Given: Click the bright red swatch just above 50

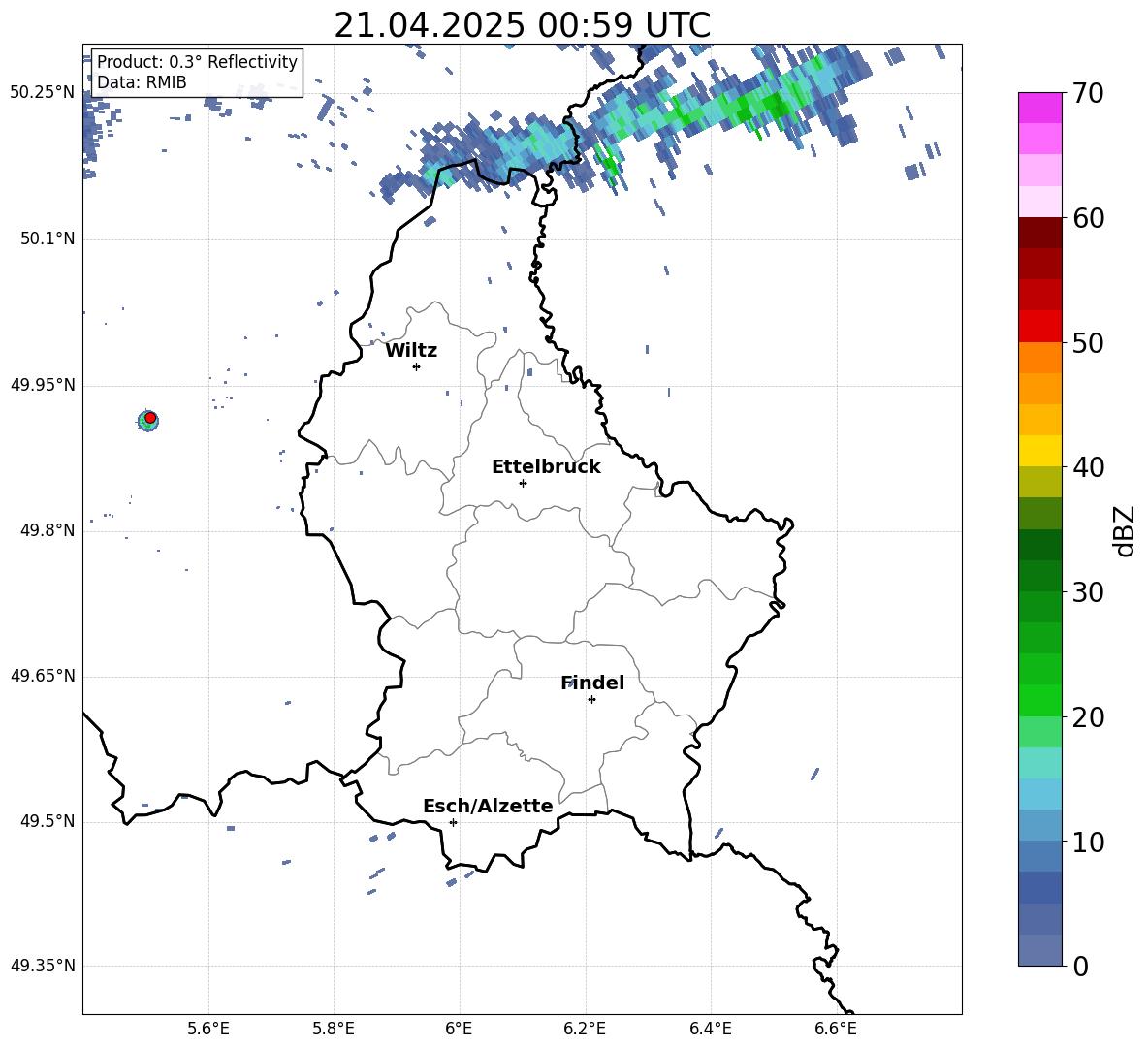Looking at the screenshot, I should 1039,327.
